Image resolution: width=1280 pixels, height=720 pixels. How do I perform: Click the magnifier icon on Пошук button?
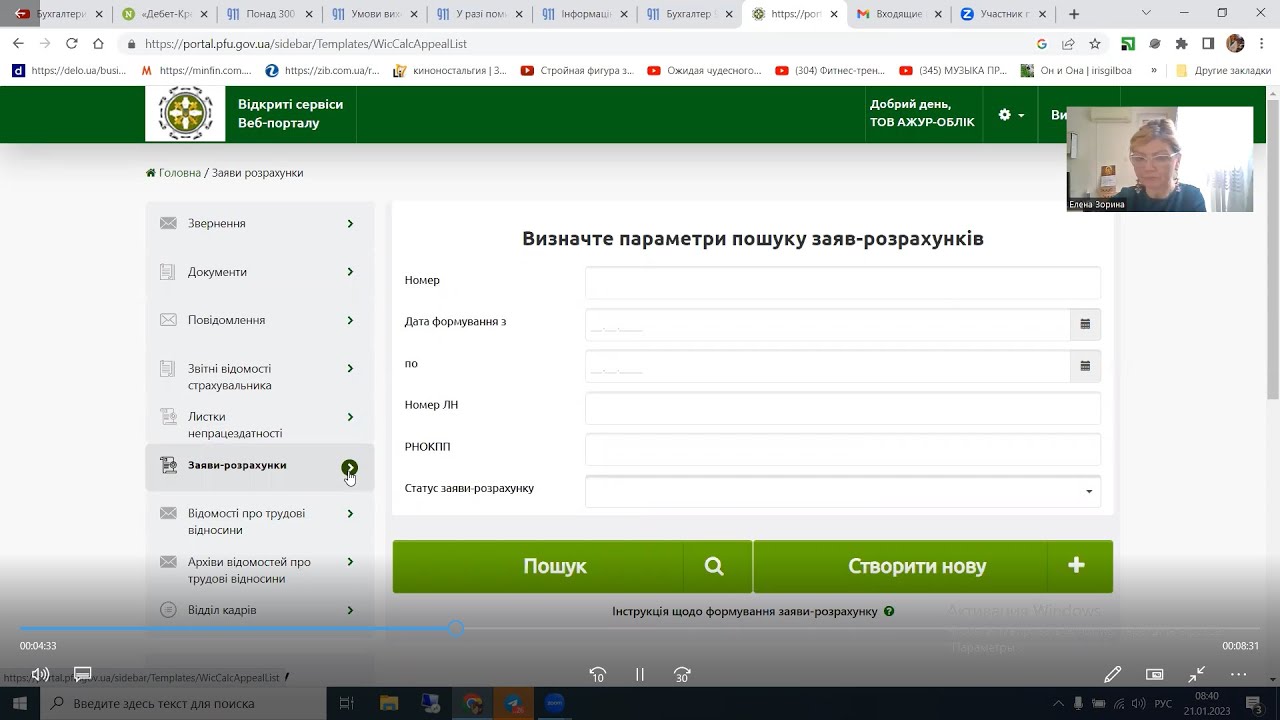tap(714, 566)
